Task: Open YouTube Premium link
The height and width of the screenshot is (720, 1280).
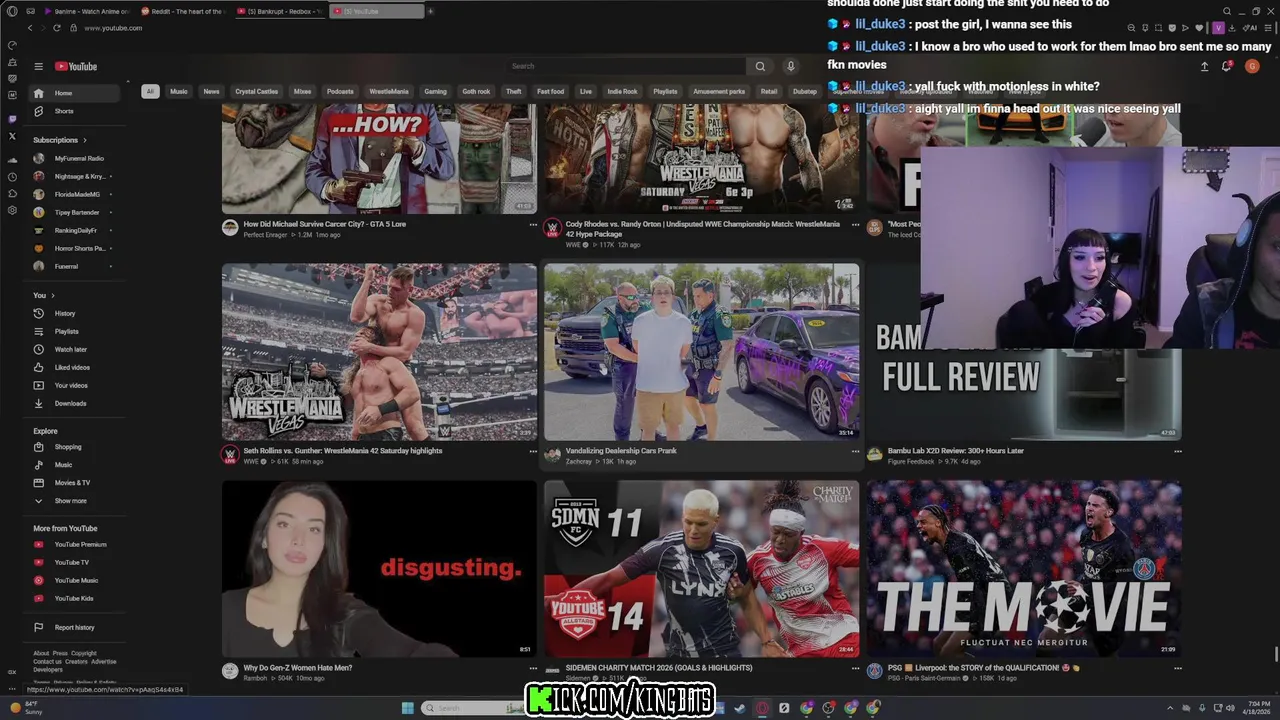Action: point(73,544)
